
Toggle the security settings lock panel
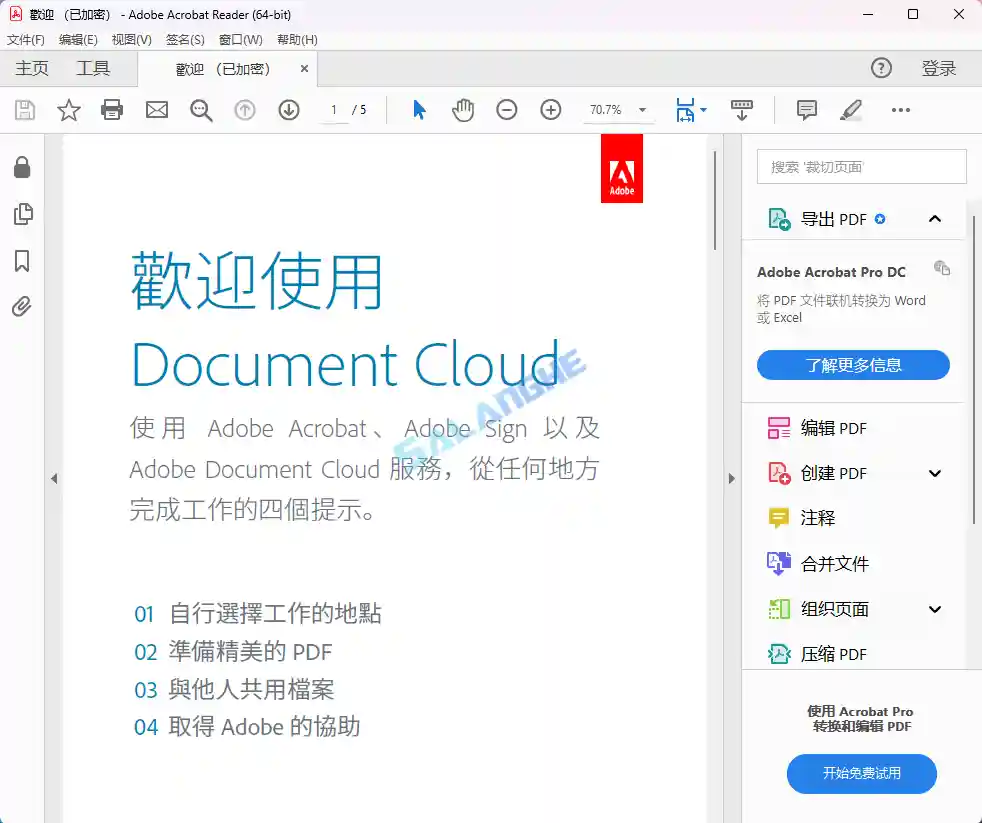(x=22, y=168)
